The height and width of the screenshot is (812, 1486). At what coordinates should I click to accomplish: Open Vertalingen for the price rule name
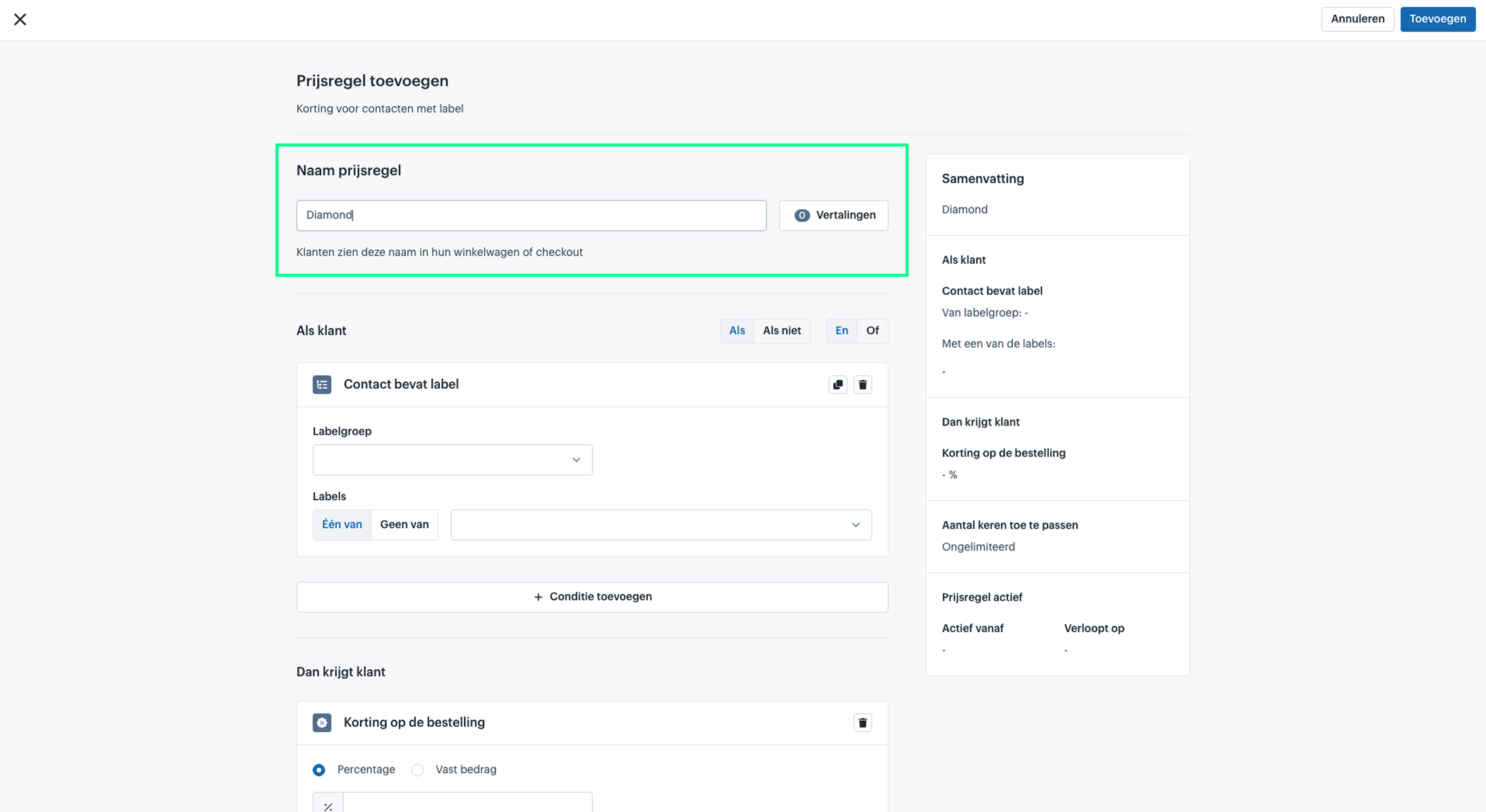pyautogui.click(x=833, y=216)
